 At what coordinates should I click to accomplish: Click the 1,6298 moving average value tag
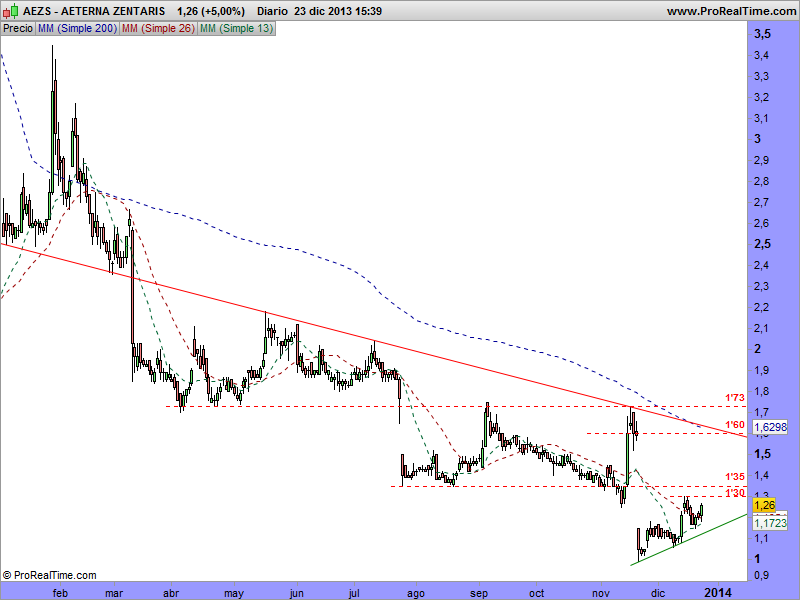770,427
